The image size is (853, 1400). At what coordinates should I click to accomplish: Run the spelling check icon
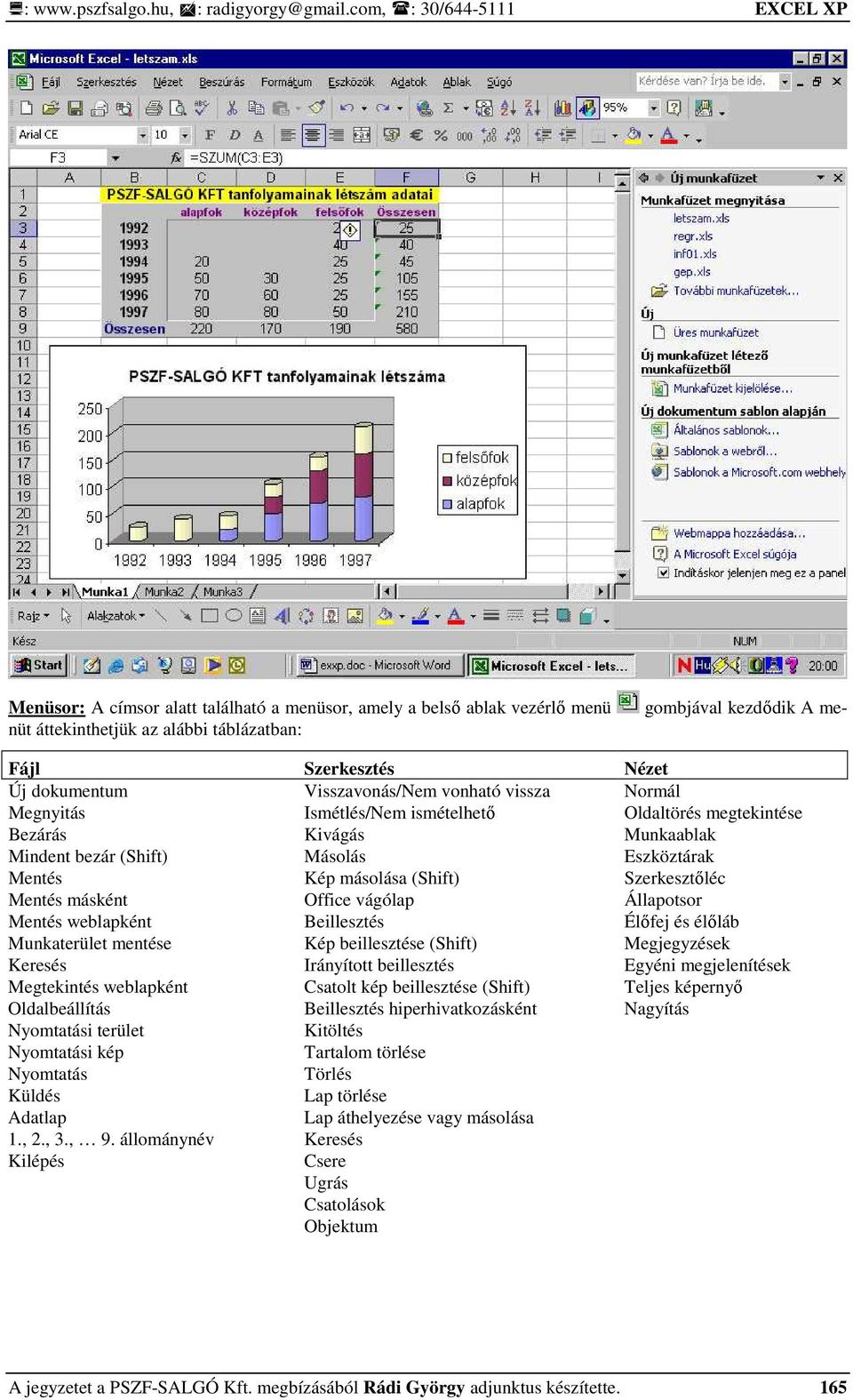[202, 108]
